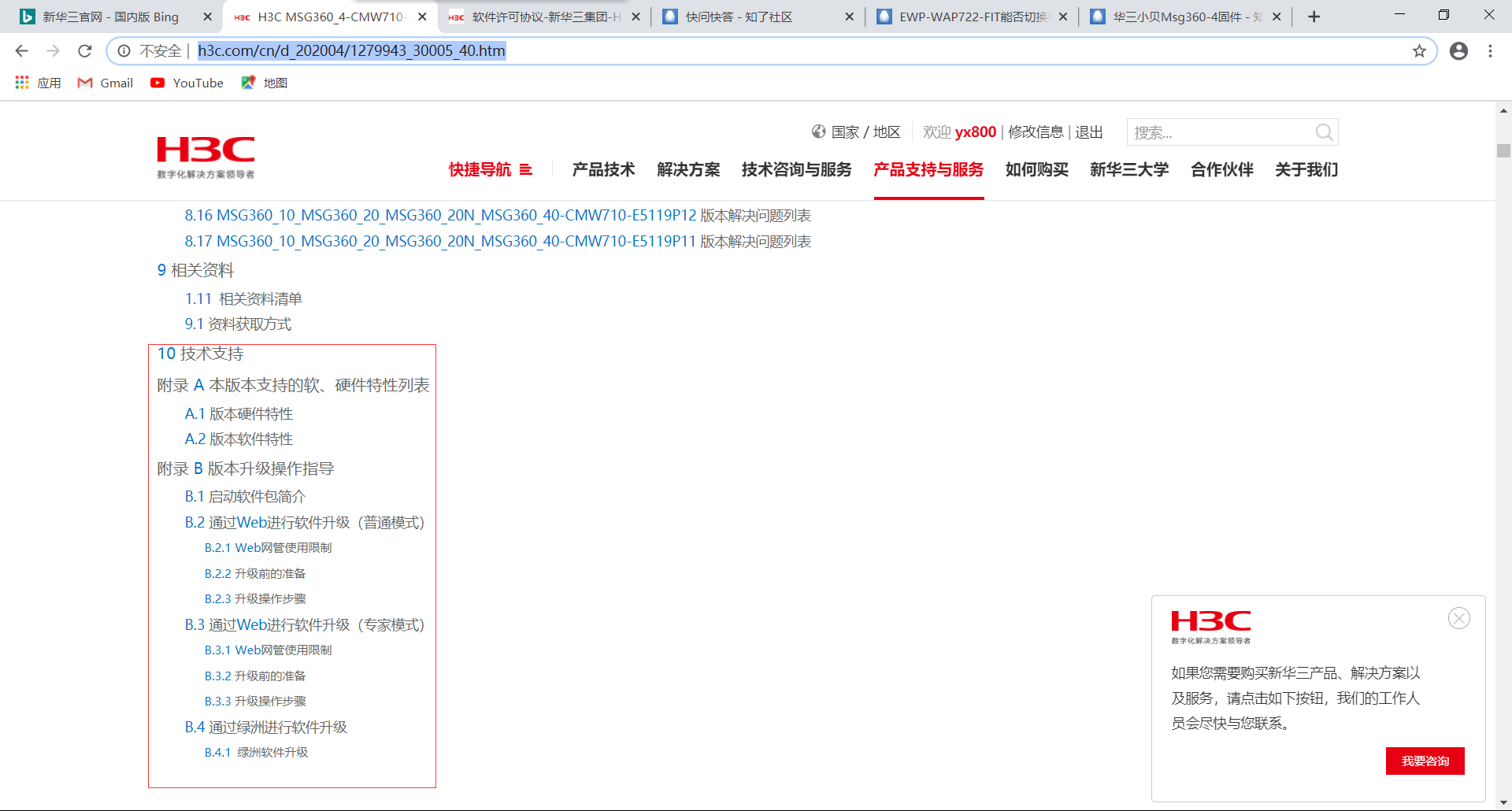Close the H3C MSG360_4-CMW710 tab
This screenshot has height=811, width=1512.
click(x=422, y=17)
